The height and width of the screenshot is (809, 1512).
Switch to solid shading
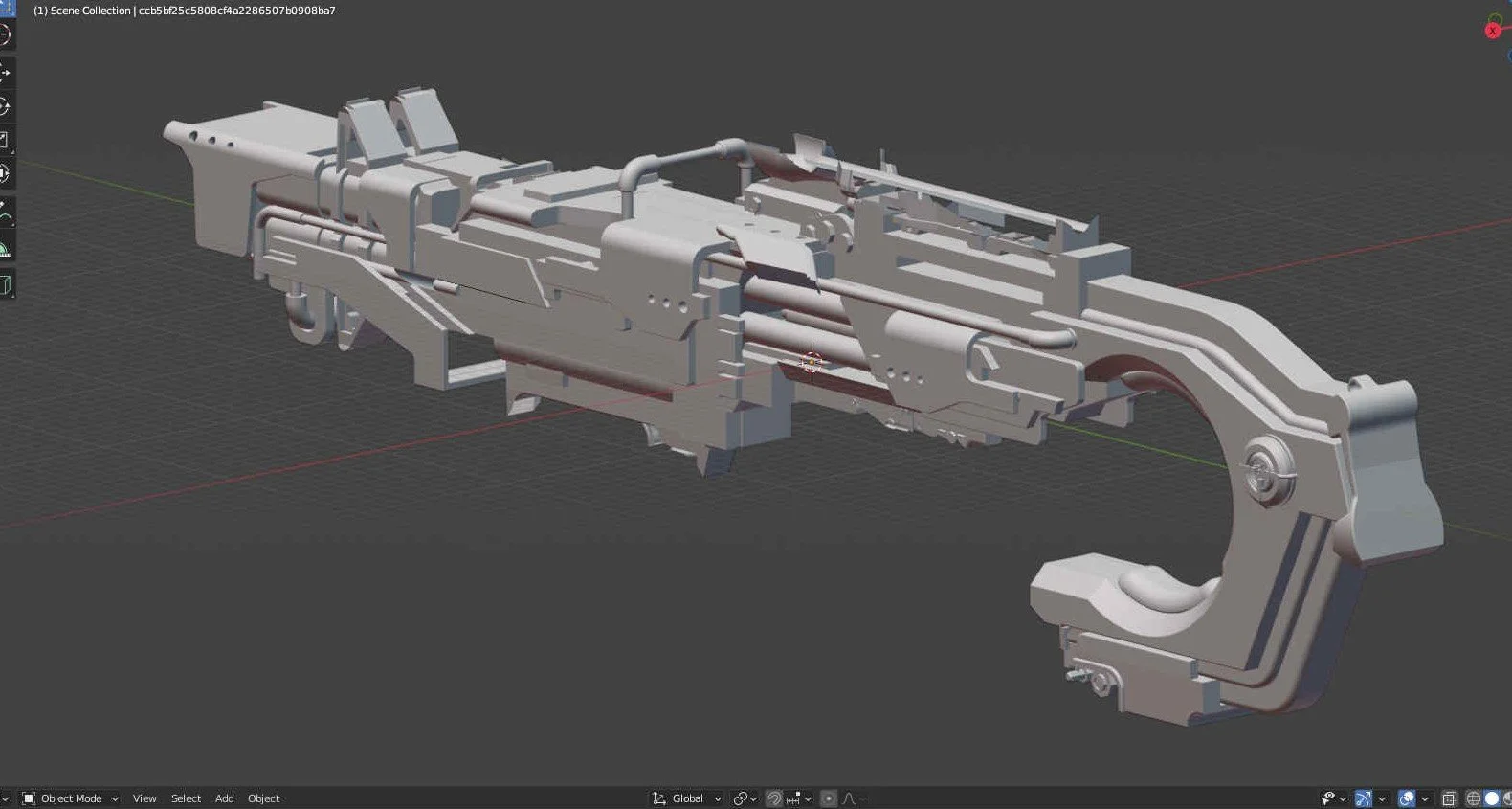(1491, 798)
